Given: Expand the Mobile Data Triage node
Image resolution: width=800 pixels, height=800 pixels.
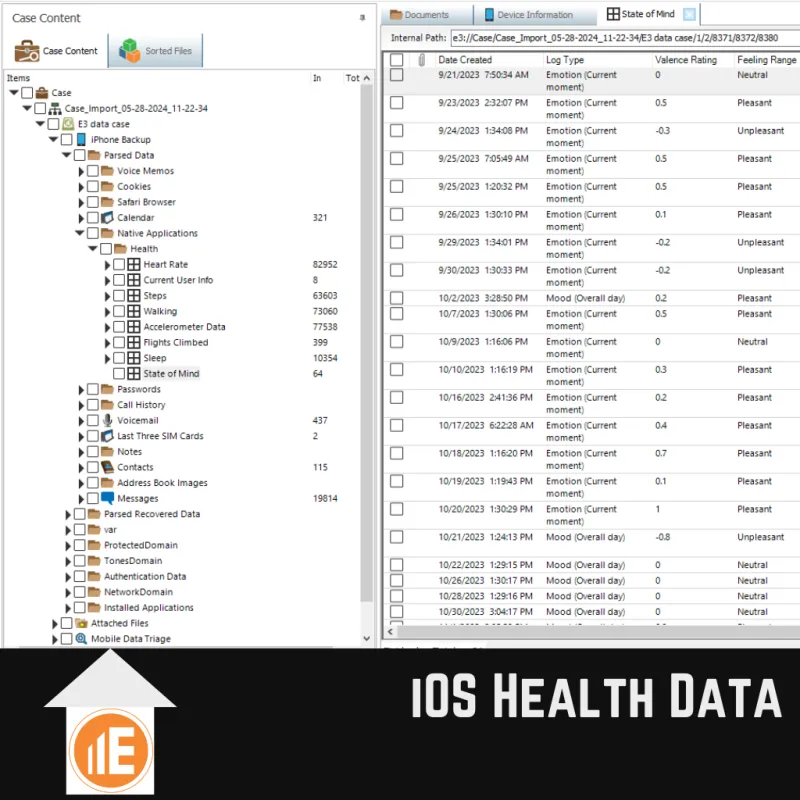Looking at the screenshot, I should coord(55,639).
